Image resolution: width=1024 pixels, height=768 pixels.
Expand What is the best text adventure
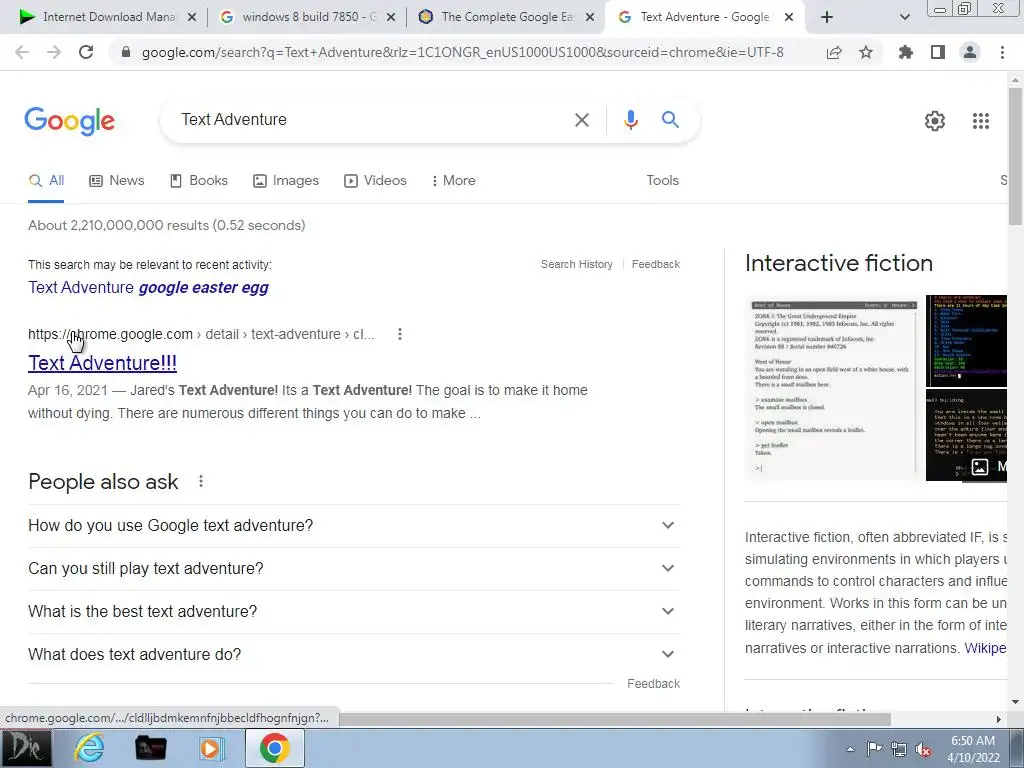point(354,612)
